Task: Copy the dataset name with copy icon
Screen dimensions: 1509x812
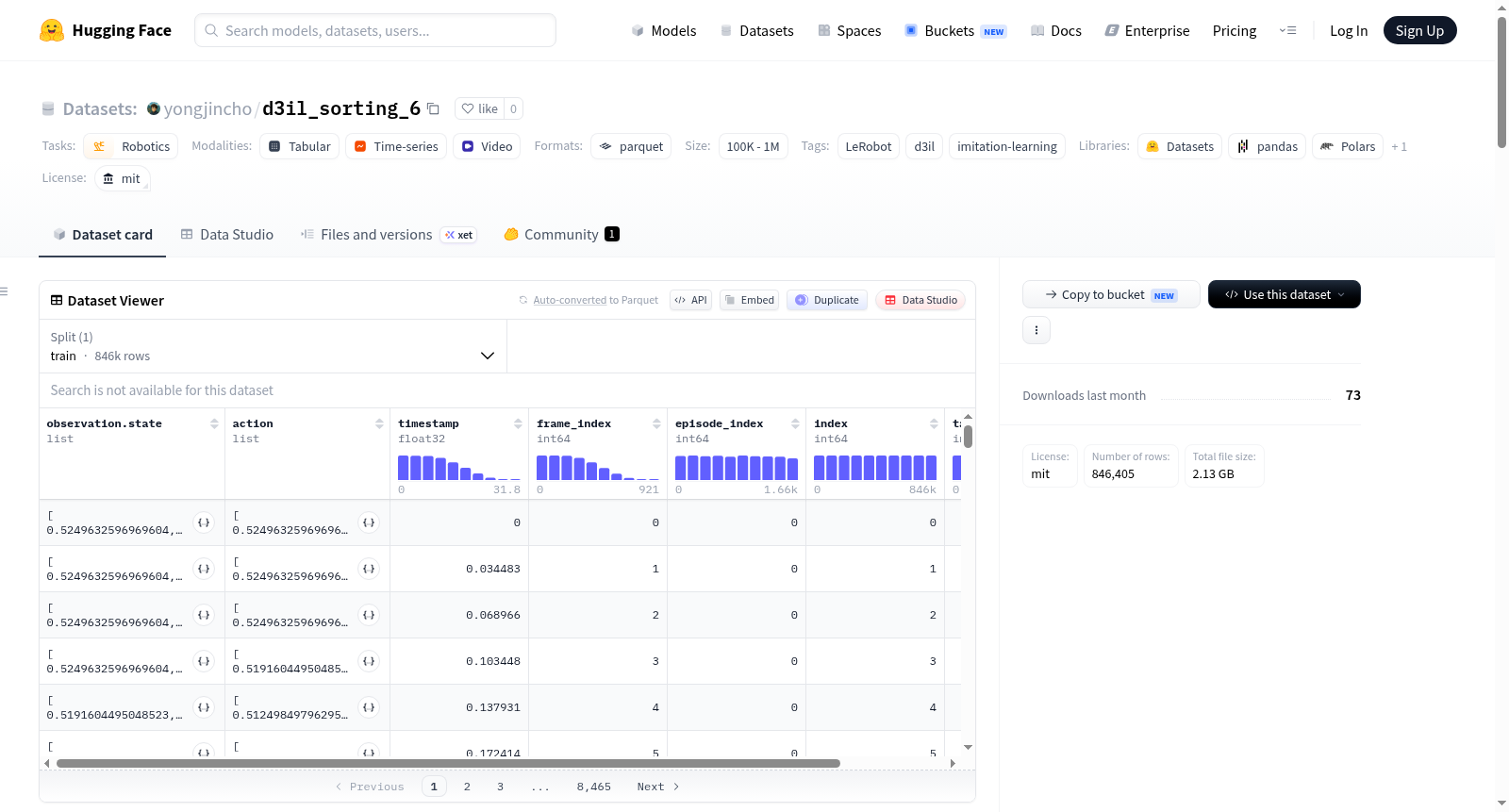Action: pyautogui.click(x=433, y=108)
